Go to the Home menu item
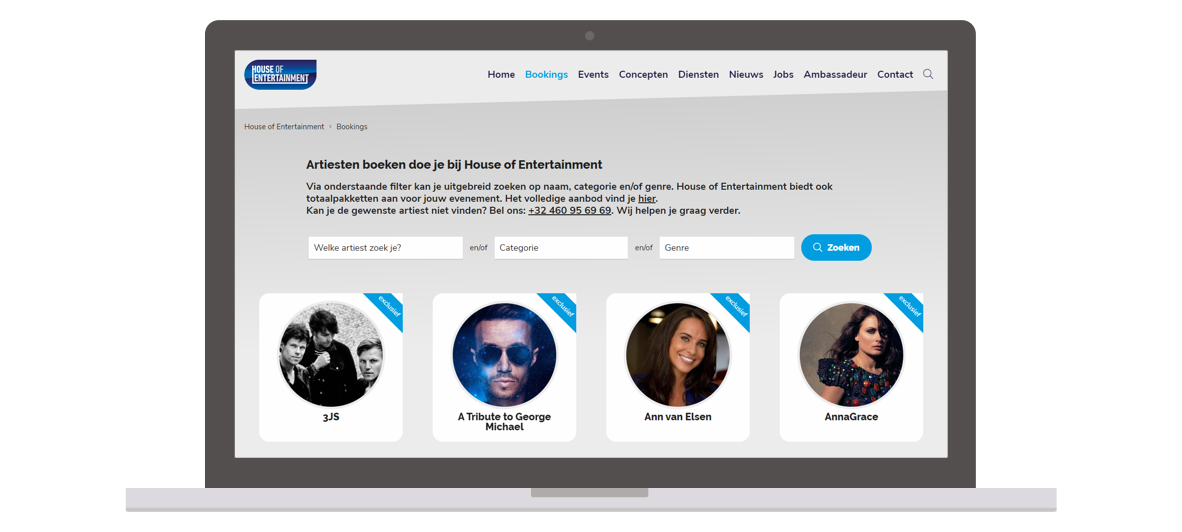 click(501, 75)
